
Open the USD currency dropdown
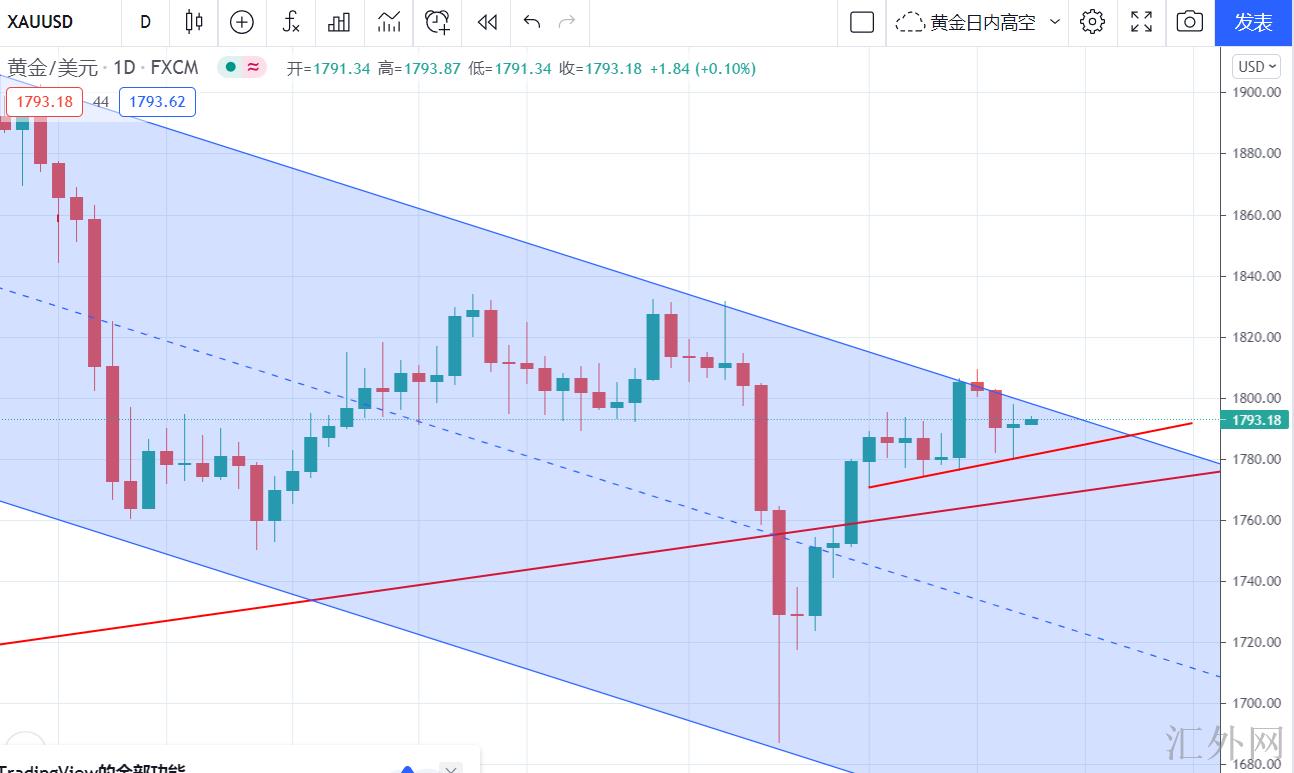point(1257,67)
